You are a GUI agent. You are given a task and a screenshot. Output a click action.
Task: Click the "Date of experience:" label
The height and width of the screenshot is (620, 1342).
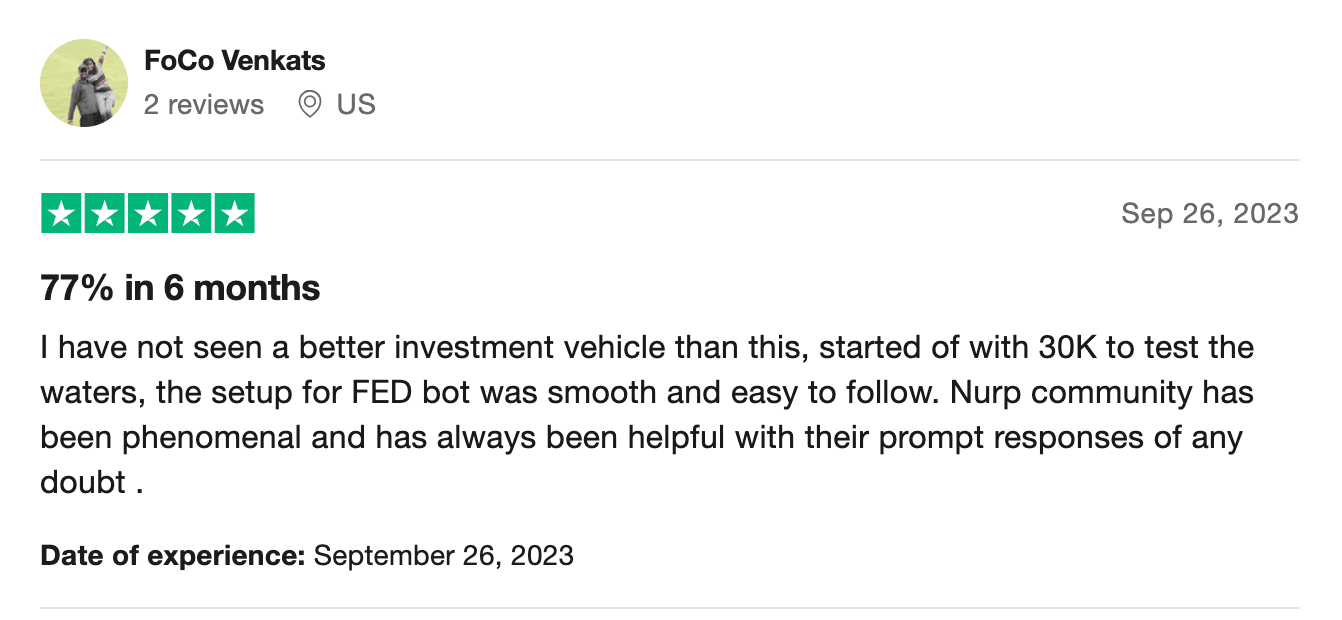[x=173, y=555]
